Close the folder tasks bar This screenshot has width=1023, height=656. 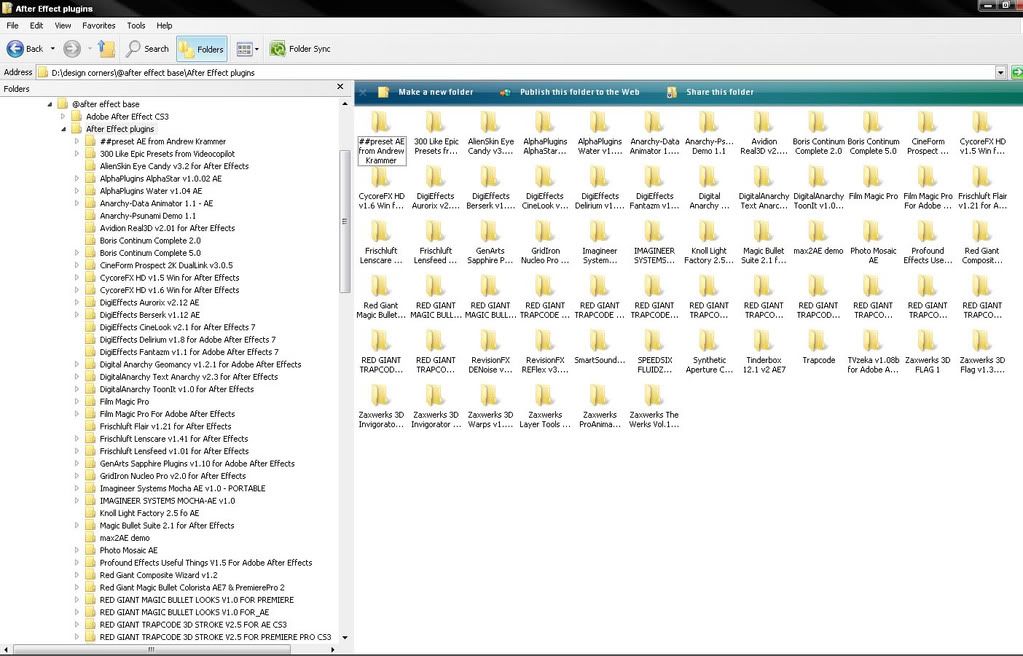(363, 92)
